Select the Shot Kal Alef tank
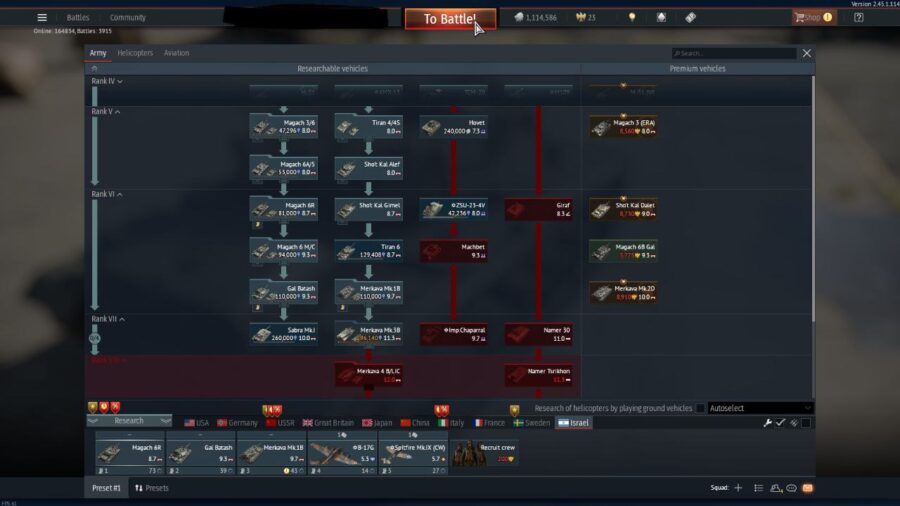Screen dimensions: 900x506 (368, 168)
